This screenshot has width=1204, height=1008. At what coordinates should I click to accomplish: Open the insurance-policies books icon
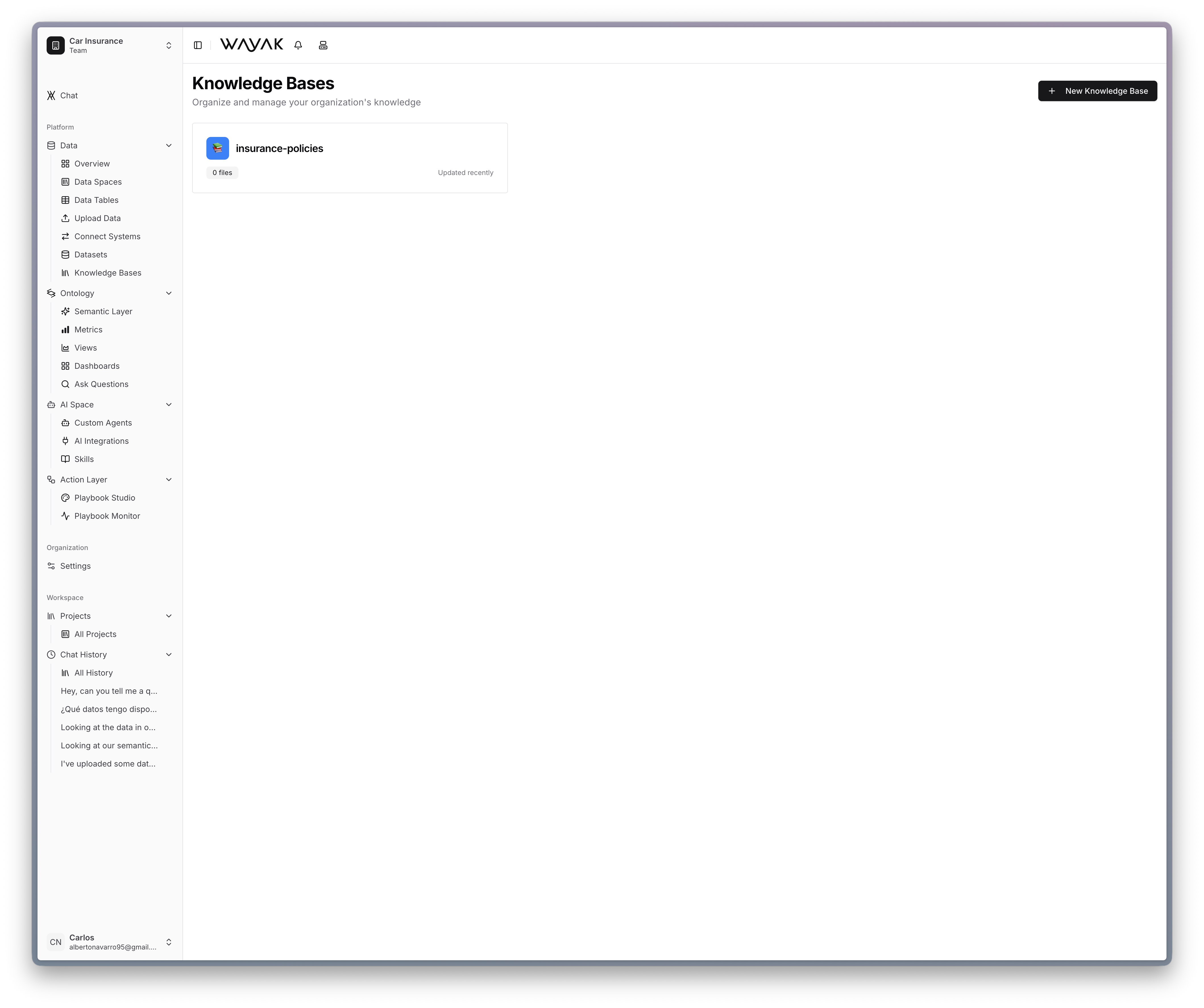218,148
